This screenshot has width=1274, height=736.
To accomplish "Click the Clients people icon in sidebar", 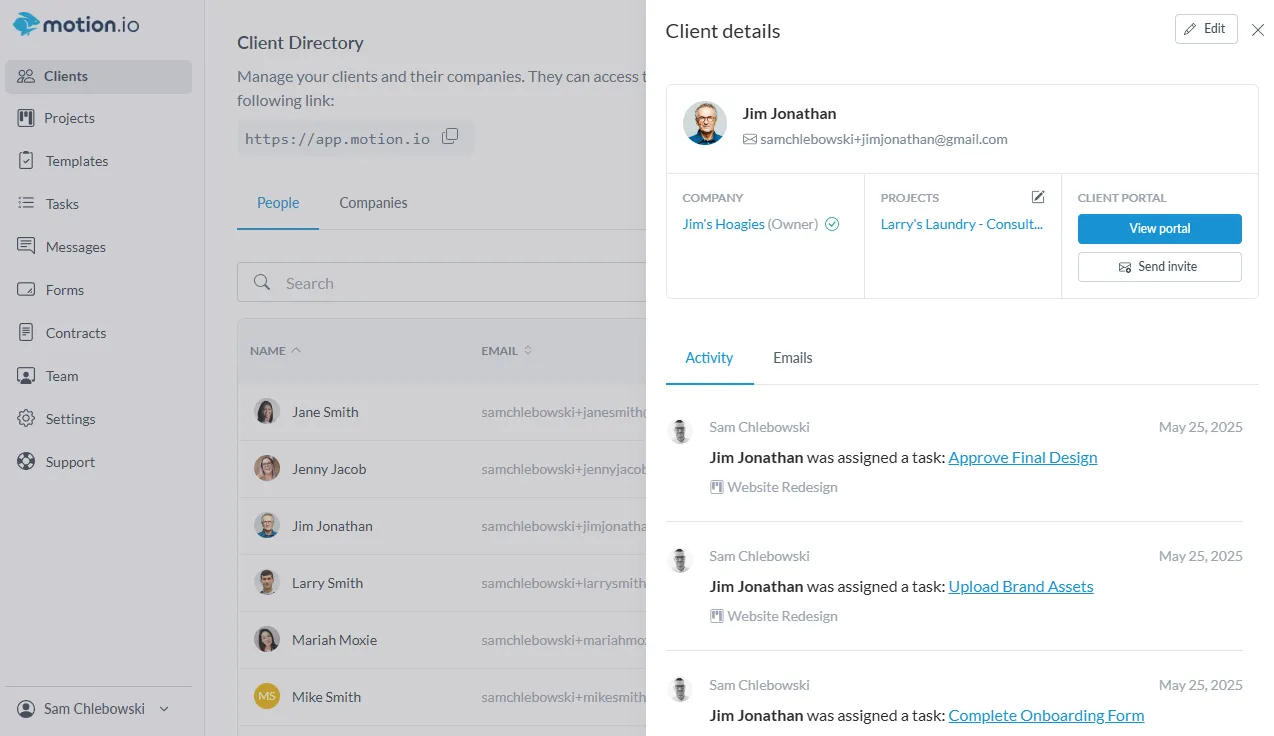I will coord(26,76).
